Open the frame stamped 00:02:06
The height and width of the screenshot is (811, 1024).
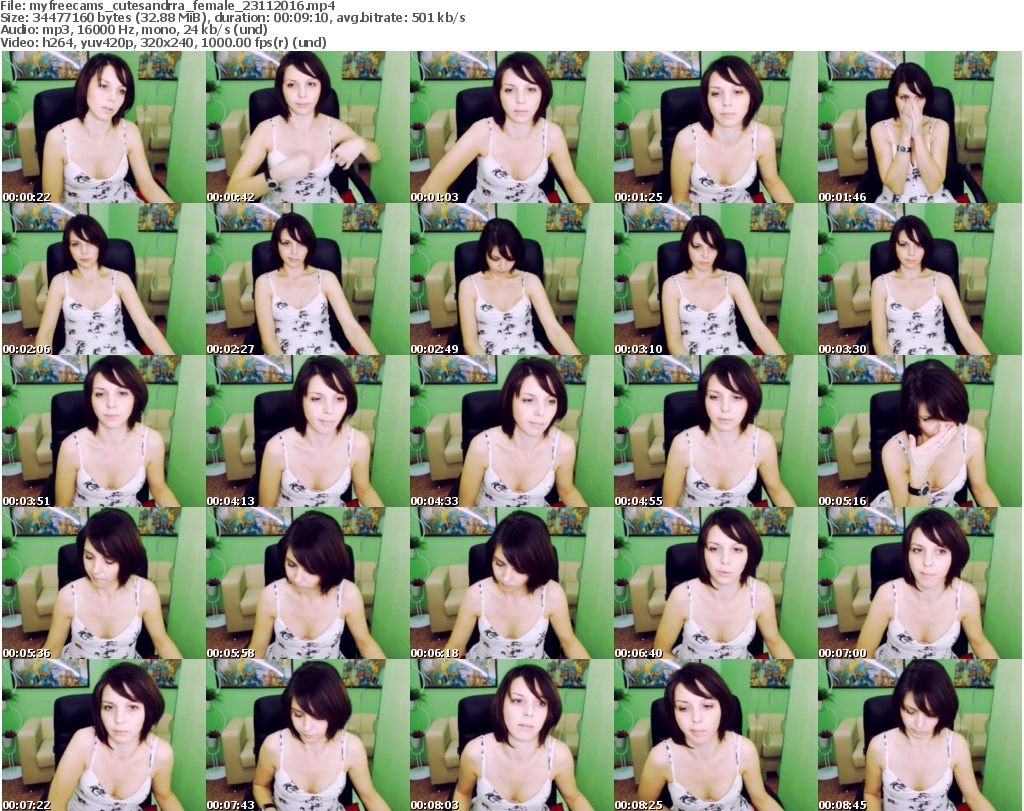[x=103, y=279]
